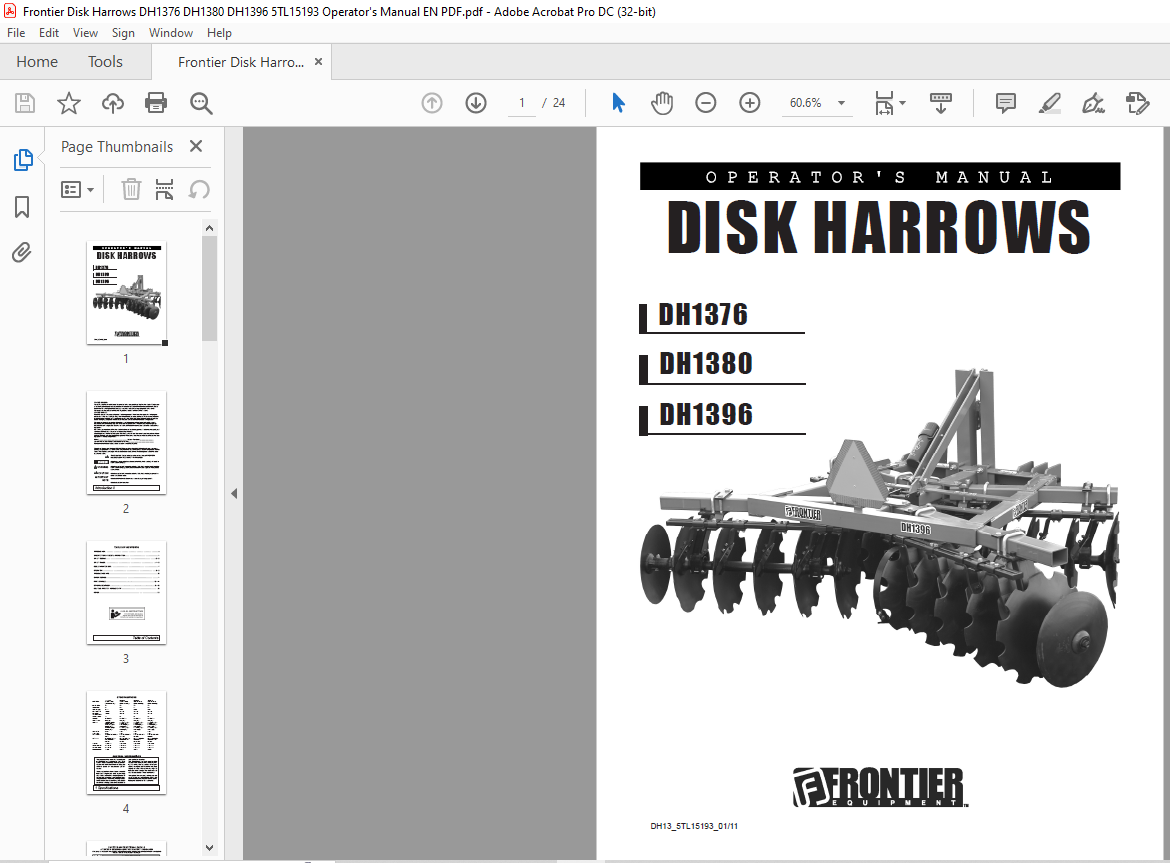Screen dimensions: 1170x863
Task: Print the document with printer icon
Action: 156,103
